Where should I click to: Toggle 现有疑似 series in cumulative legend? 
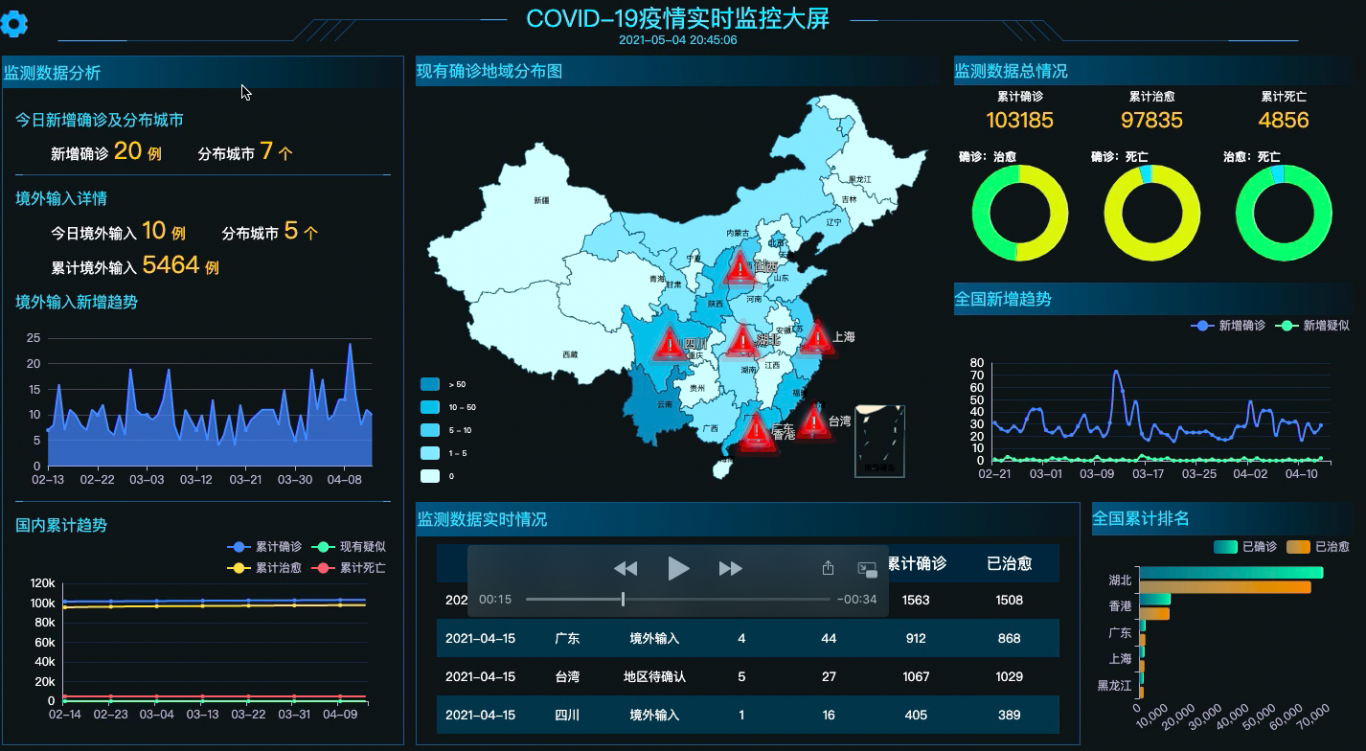coord(349,547)
